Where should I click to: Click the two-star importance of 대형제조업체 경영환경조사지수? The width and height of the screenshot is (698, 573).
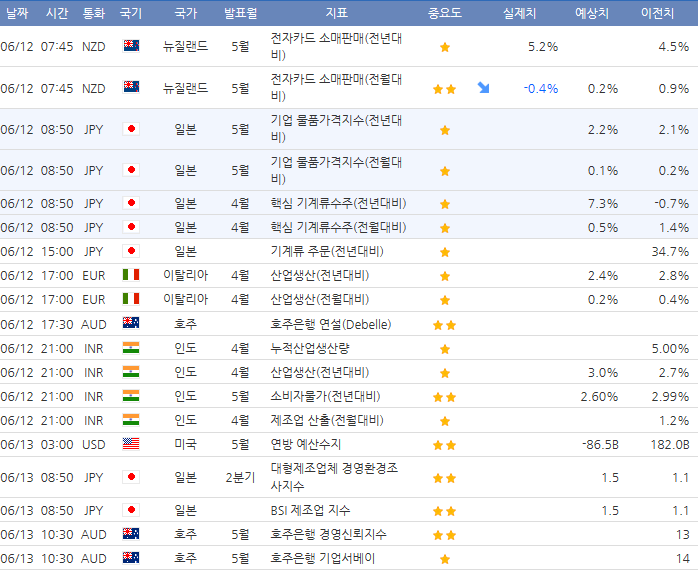point(445,478)
